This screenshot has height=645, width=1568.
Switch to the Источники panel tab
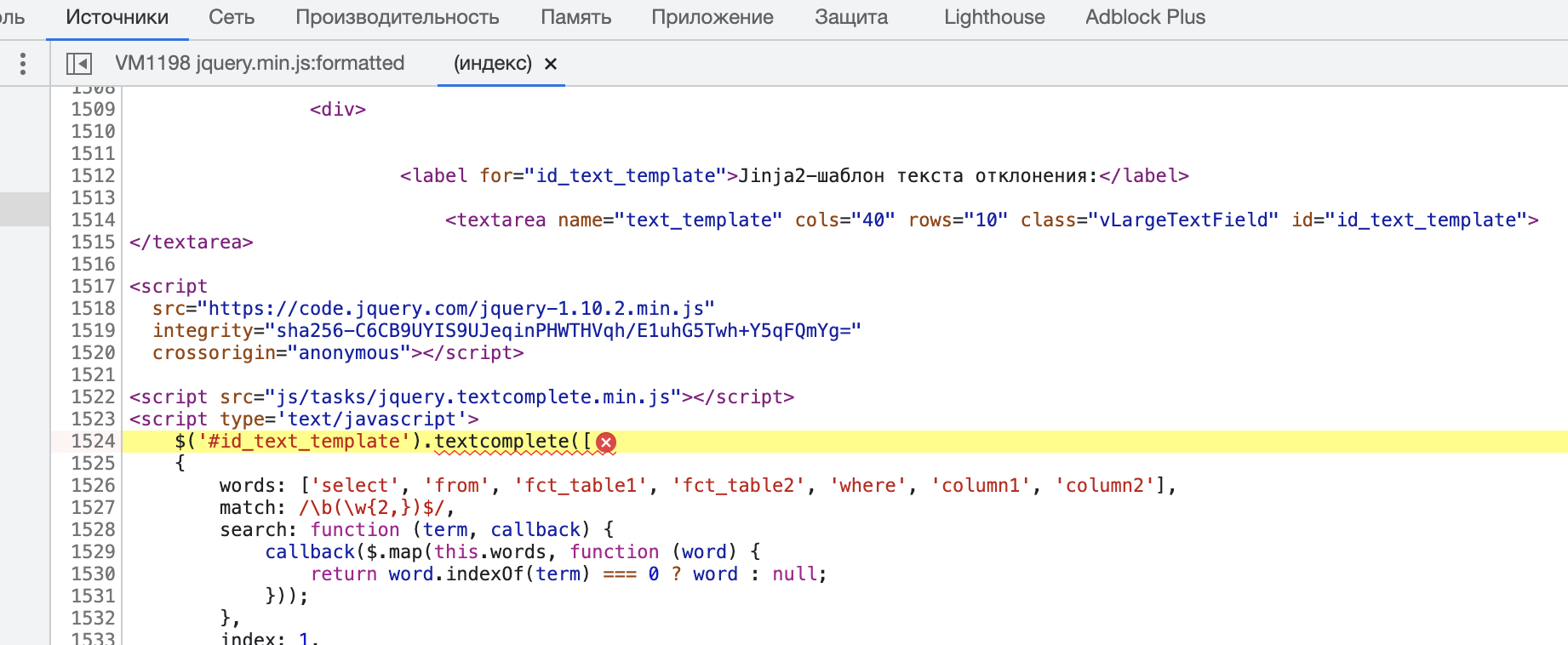(117, 17)
